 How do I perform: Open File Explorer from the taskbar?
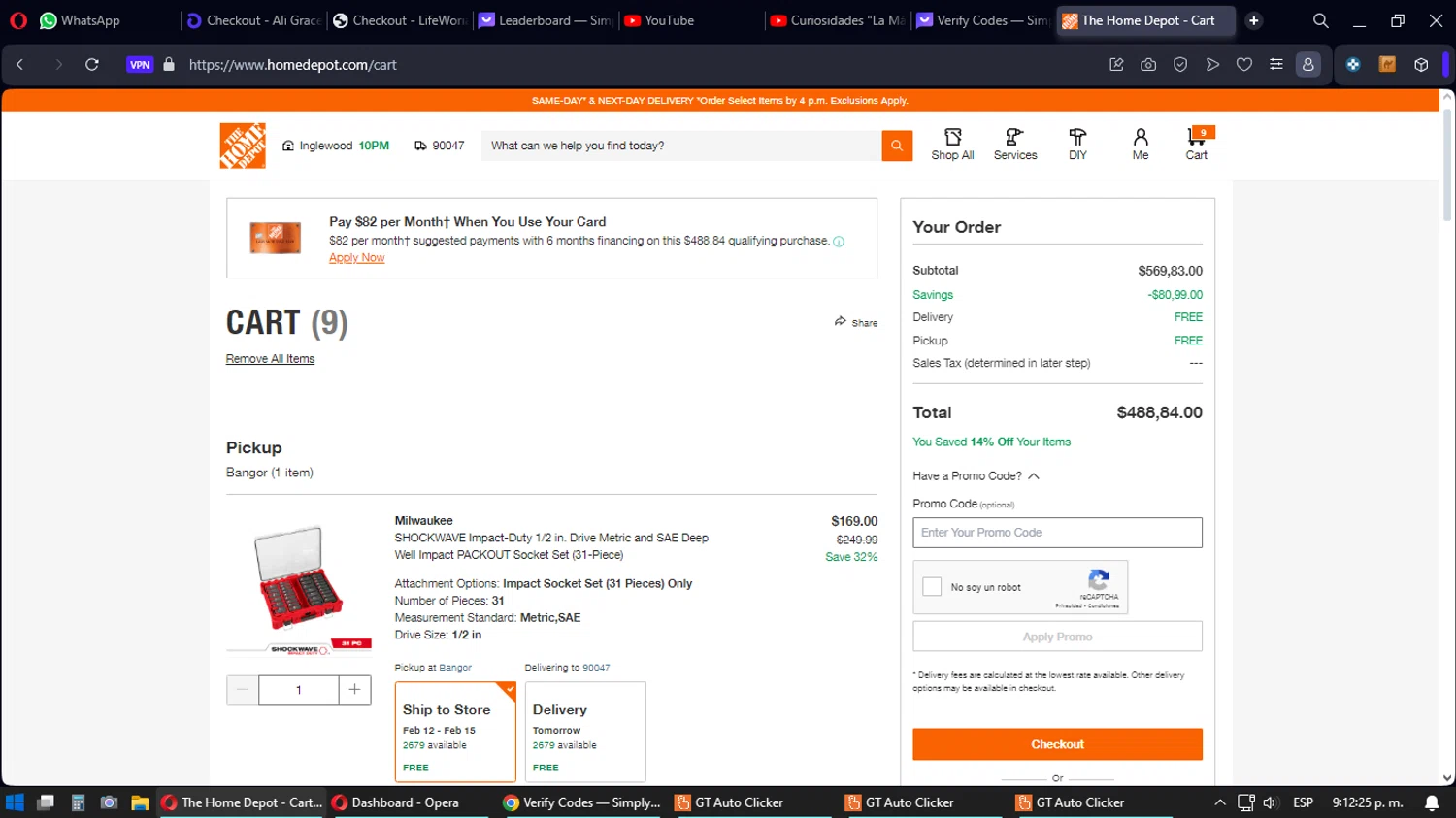(x=140, y=802)
